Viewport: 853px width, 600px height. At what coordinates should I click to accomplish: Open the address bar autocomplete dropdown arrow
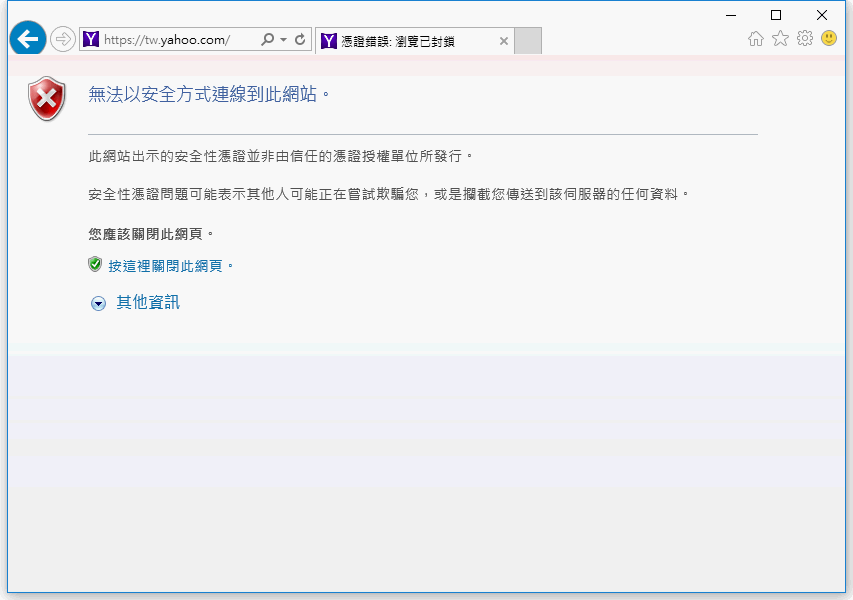283,40
